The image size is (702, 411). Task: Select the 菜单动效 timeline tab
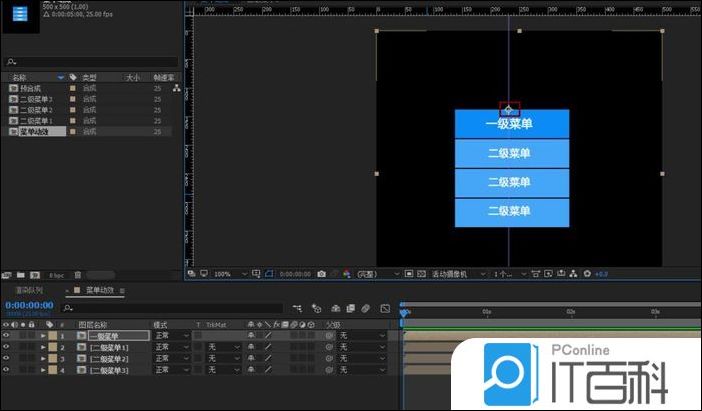click(102, 291)
